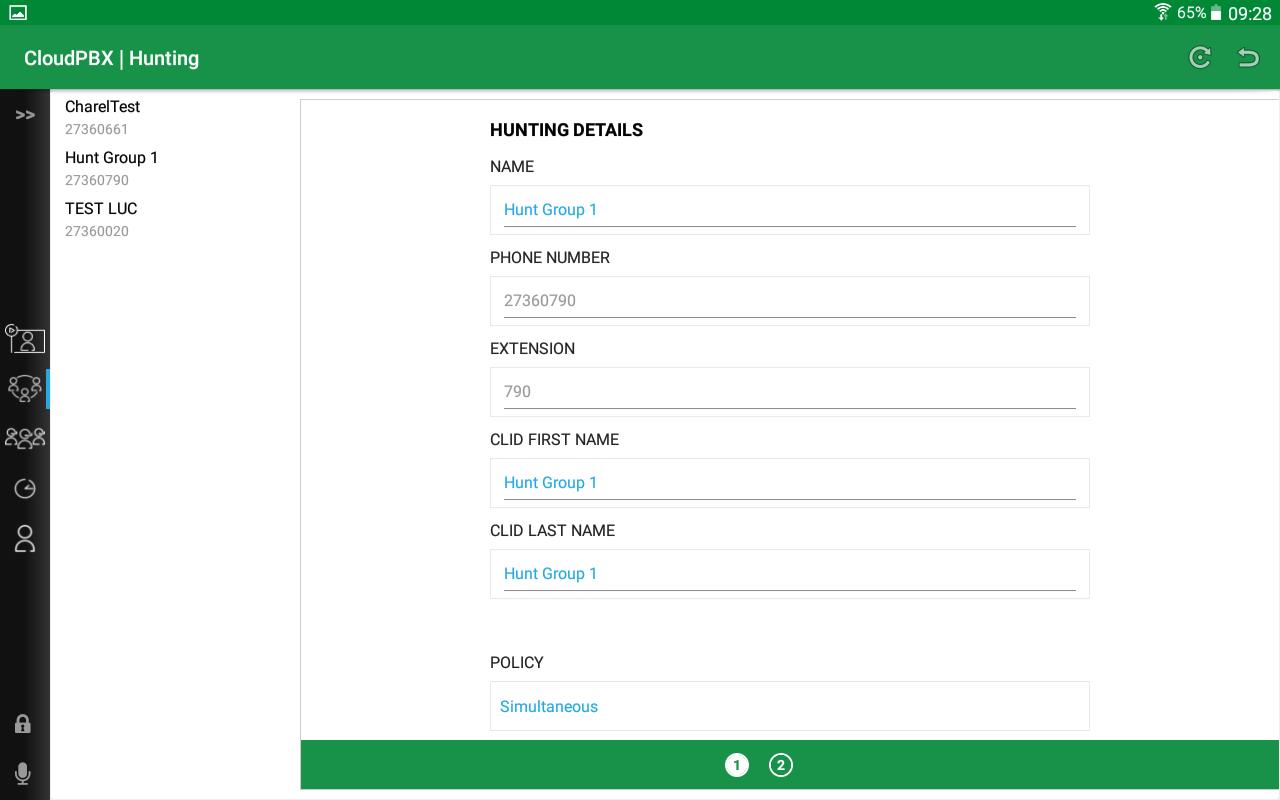Tap the padlock icon in sidebar
This screenshot has width=1280, height=800.
[23, 724]
